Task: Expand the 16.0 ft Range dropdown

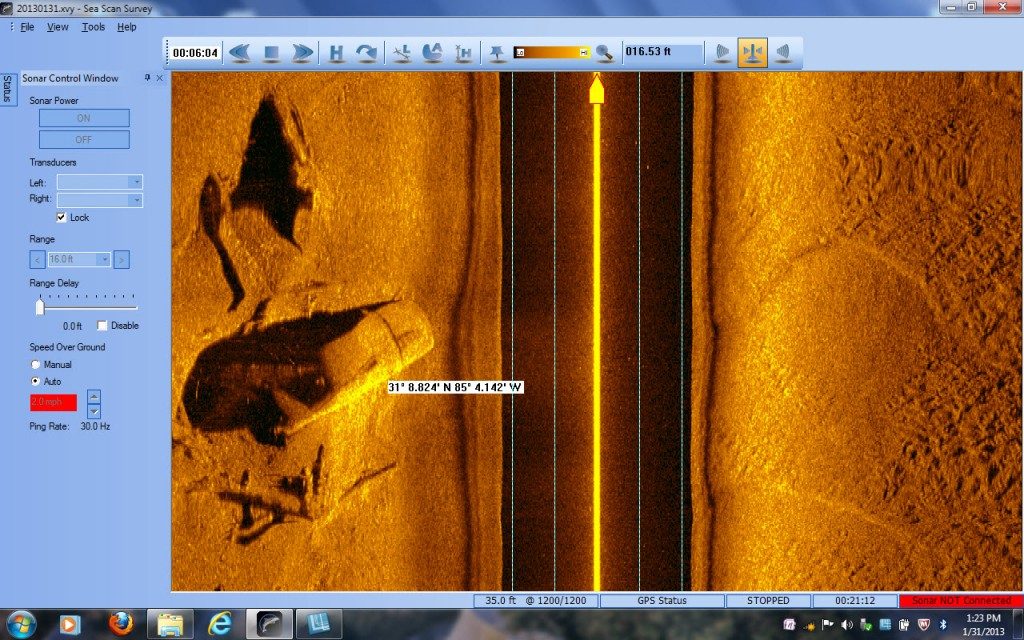Action: [79, 260]
